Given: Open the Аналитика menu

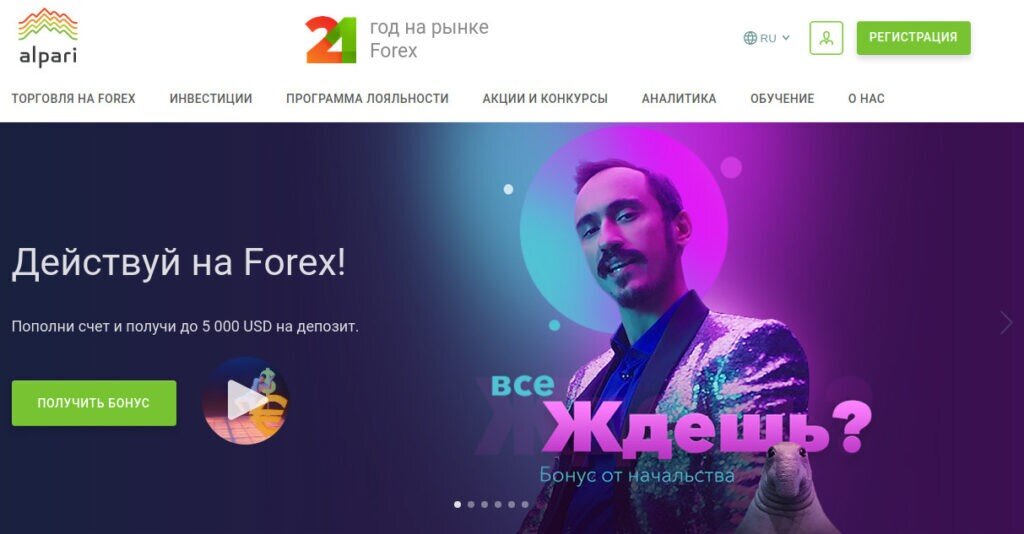Looking at the screenshot, I should point(679,99).
